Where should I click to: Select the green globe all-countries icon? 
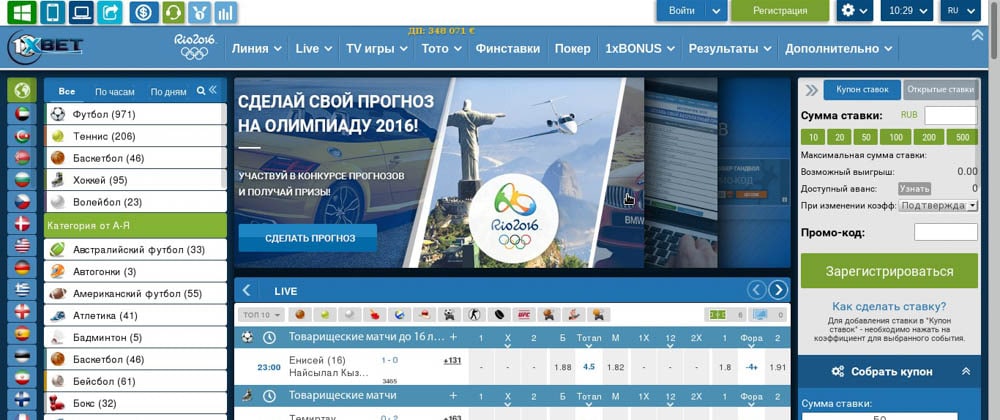pos(22,90)
